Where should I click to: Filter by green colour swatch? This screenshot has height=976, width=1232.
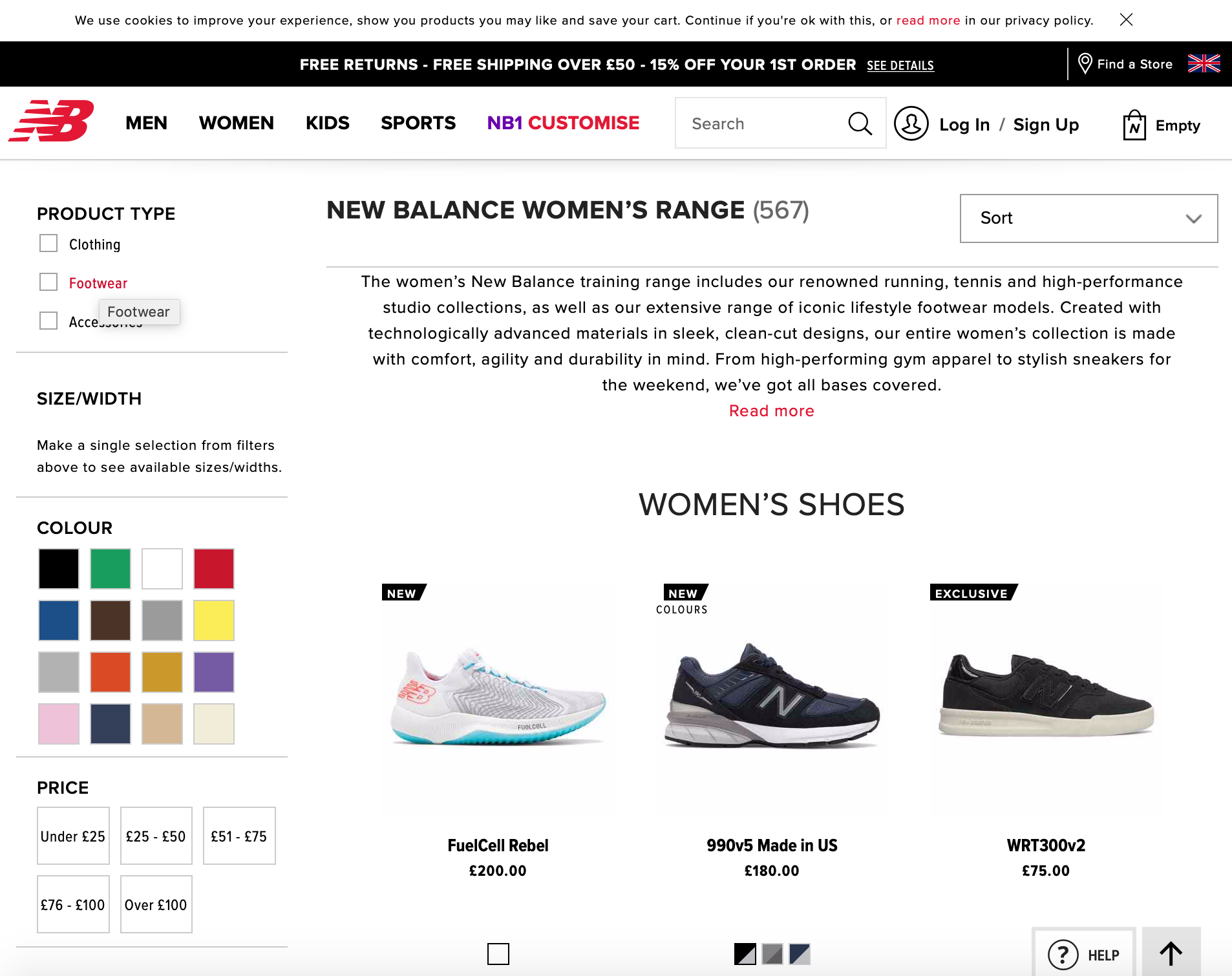click(111, 569)
